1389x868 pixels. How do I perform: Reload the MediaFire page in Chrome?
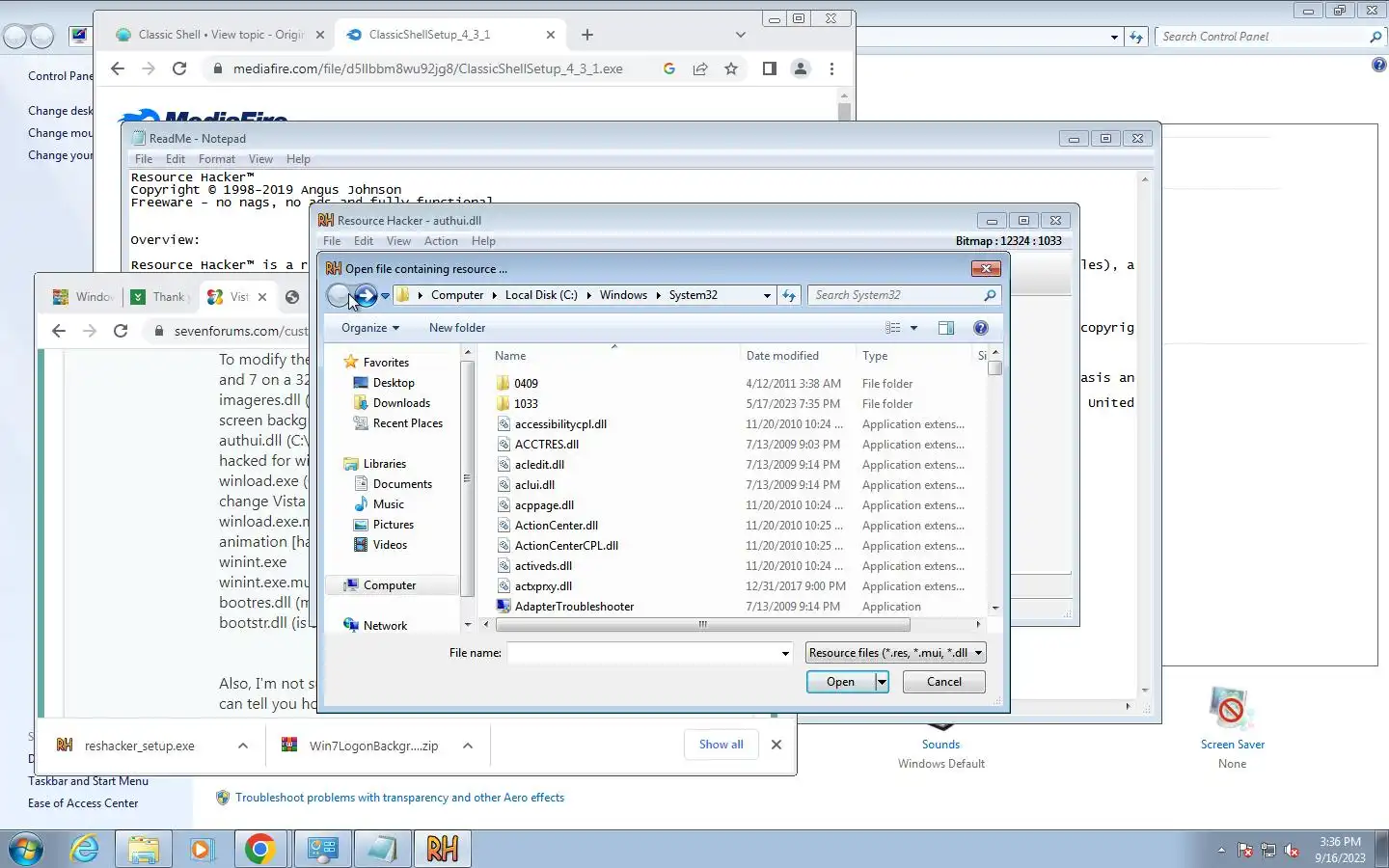[179, 68]
